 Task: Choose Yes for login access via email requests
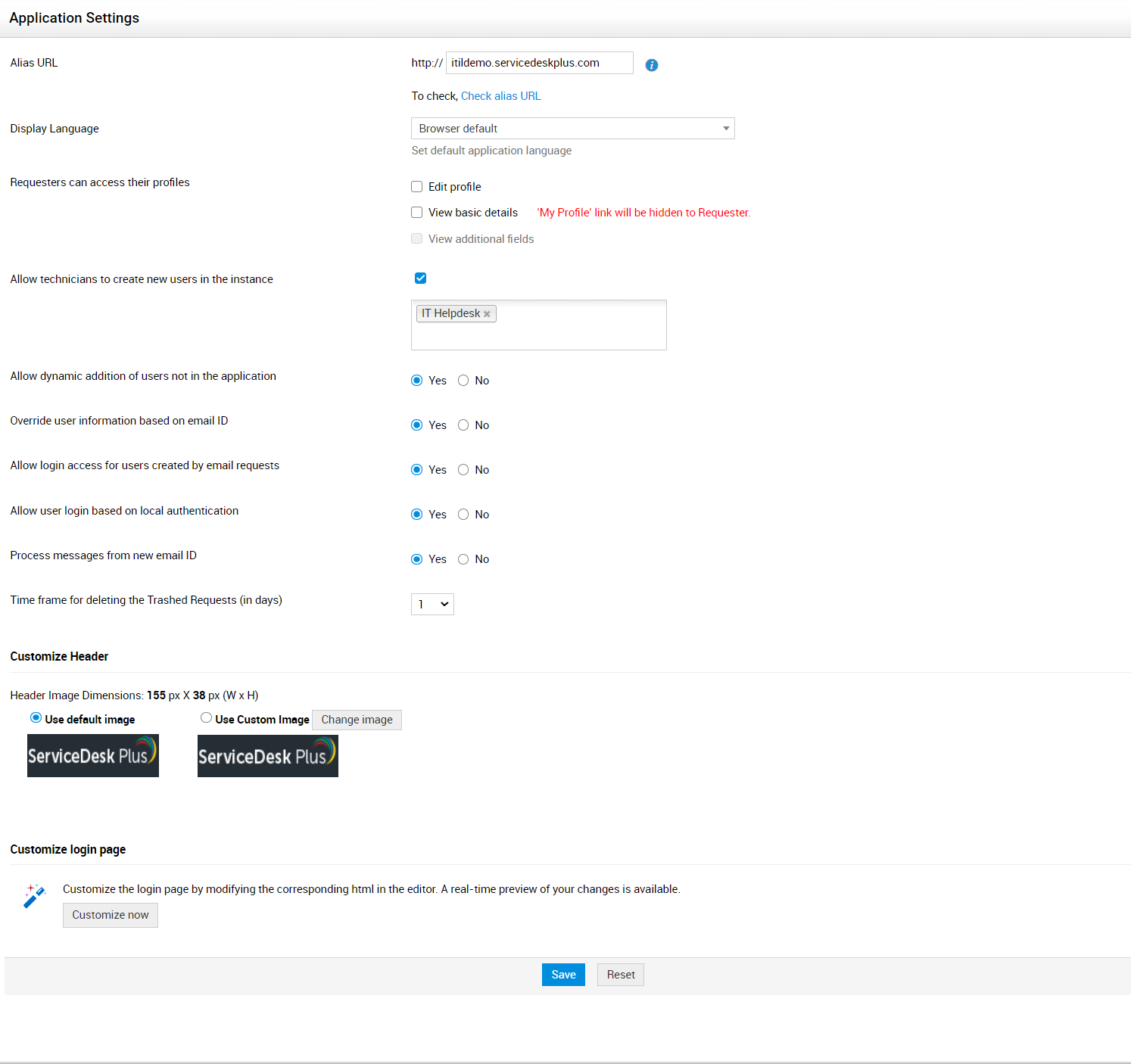pos(416,470)
